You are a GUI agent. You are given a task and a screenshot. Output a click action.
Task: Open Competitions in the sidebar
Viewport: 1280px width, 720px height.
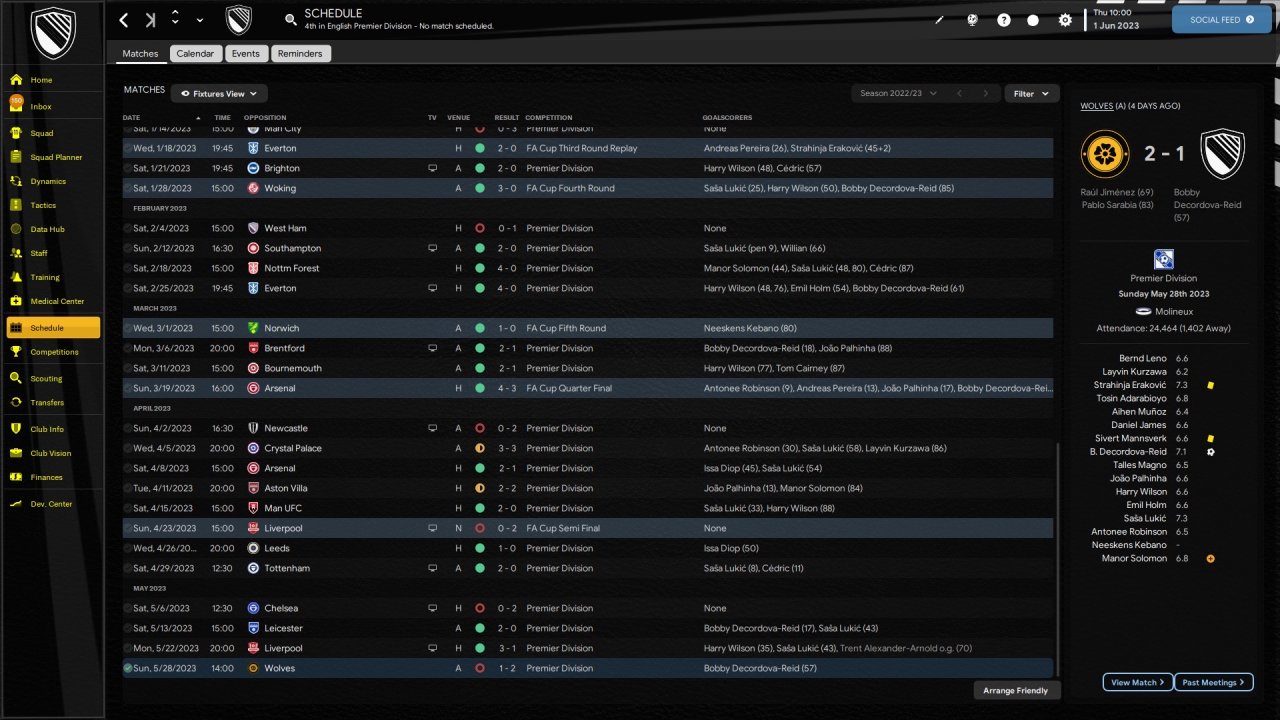click(x=53, y=352)
